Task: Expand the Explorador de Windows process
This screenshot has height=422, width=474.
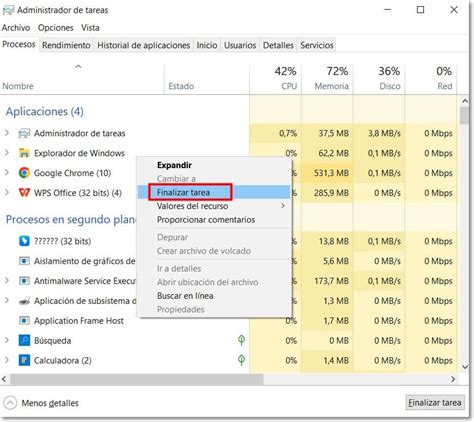Action: coord(7,153)
